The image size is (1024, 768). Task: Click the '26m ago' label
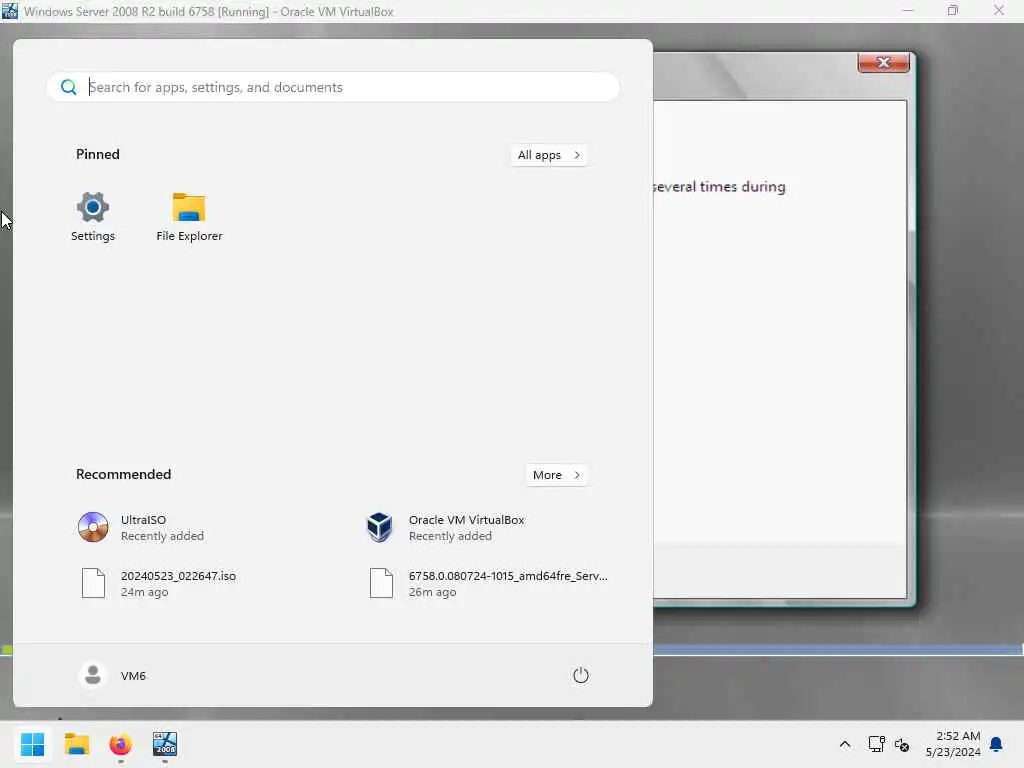point(432,592)
